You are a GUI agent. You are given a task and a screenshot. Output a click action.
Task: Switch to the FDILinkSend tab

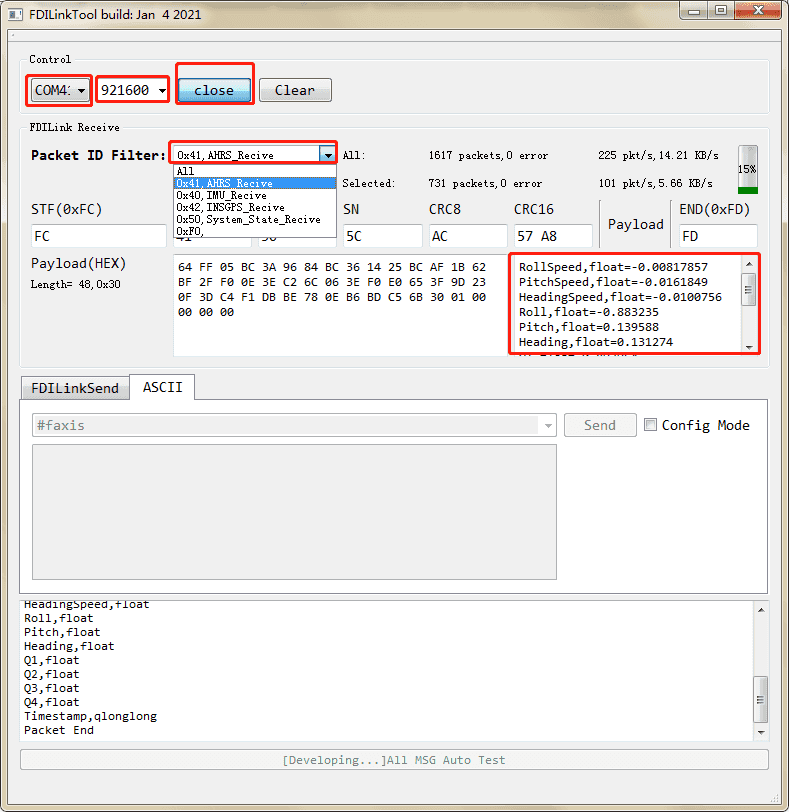pyautogui.click(x=75, y=388)
